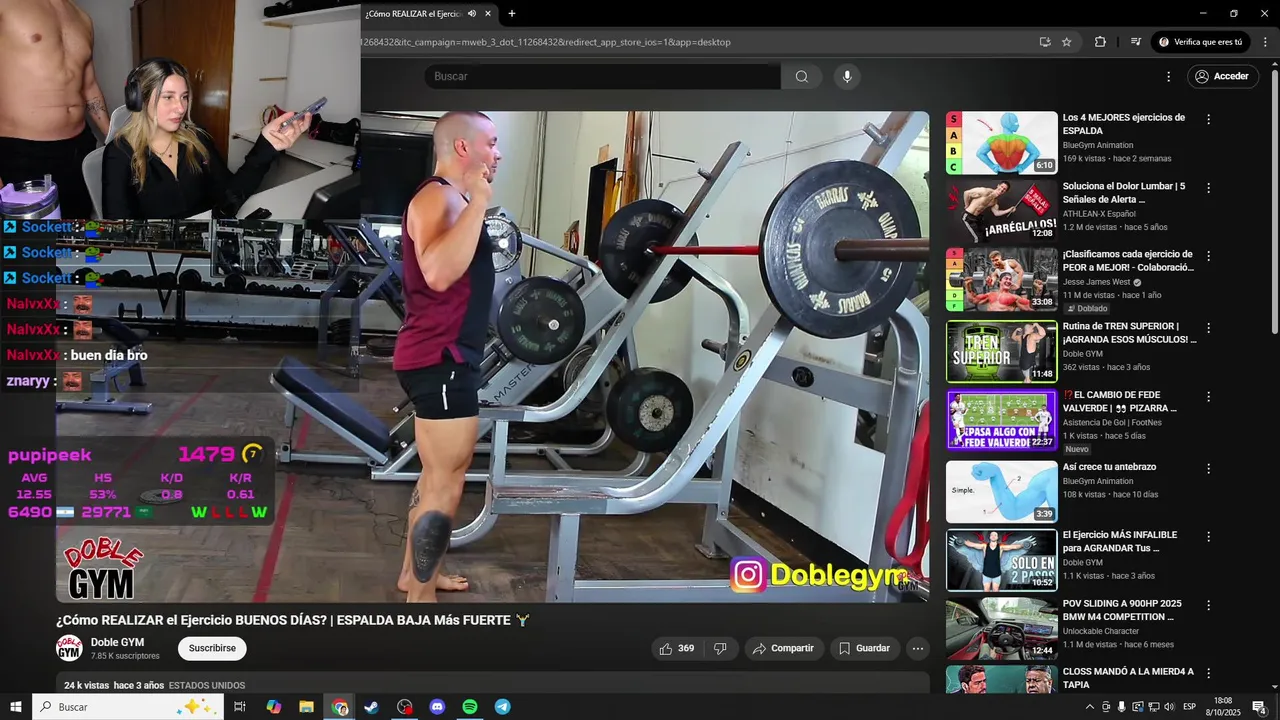Open the Compartir share dialog

pyautogui.click(x=783, y=648)
